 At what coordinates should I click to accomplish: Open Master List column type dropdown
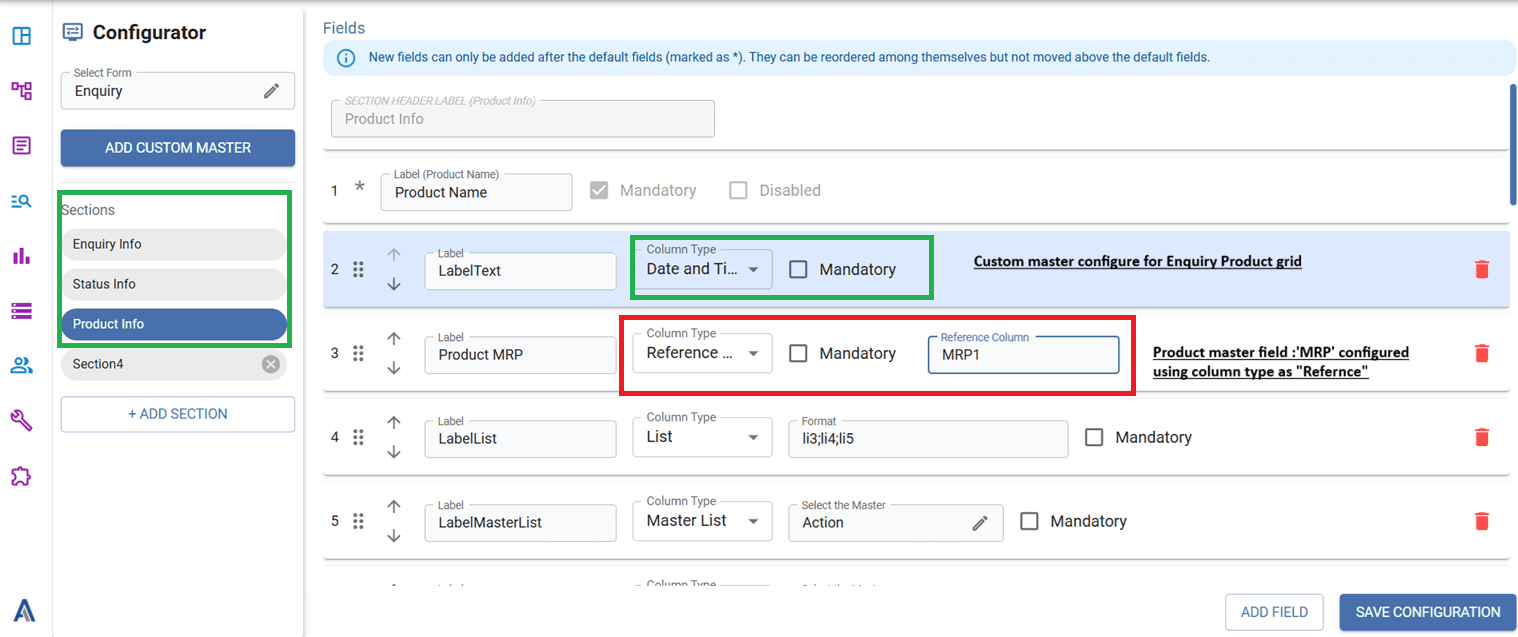click(x=702, y=521)
